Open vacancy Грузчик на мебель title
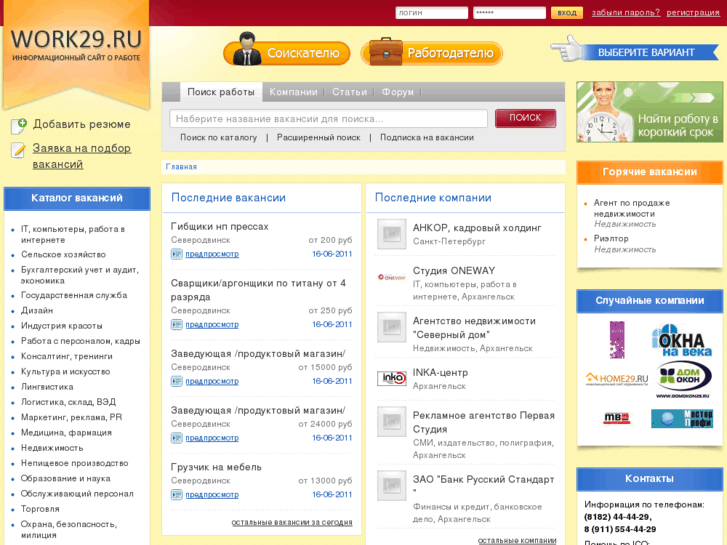 [216, 467]
